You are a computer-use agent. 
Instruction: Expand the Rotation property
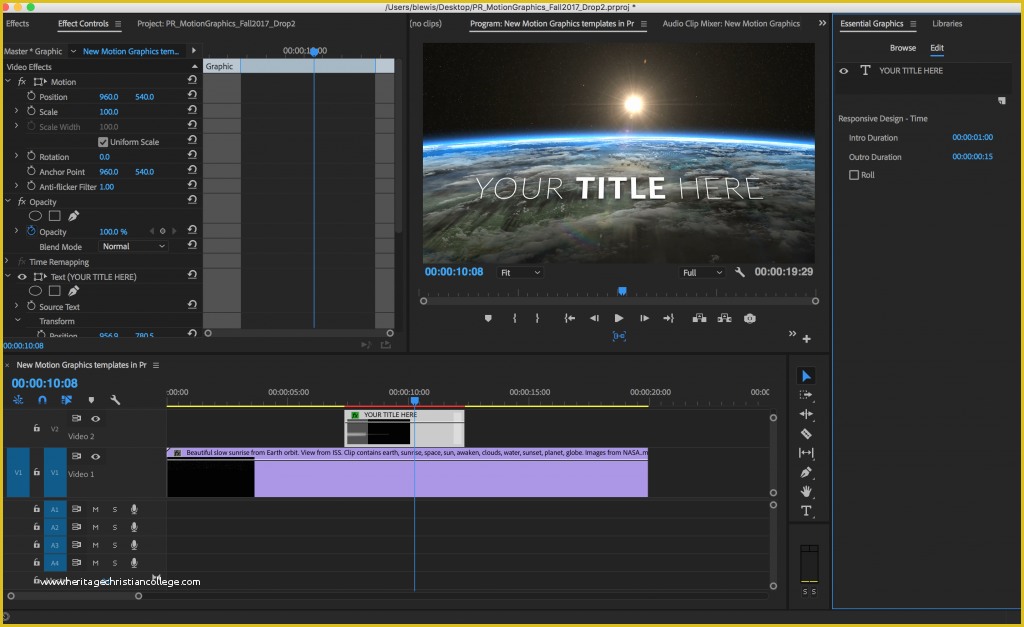tap(16, 156)
